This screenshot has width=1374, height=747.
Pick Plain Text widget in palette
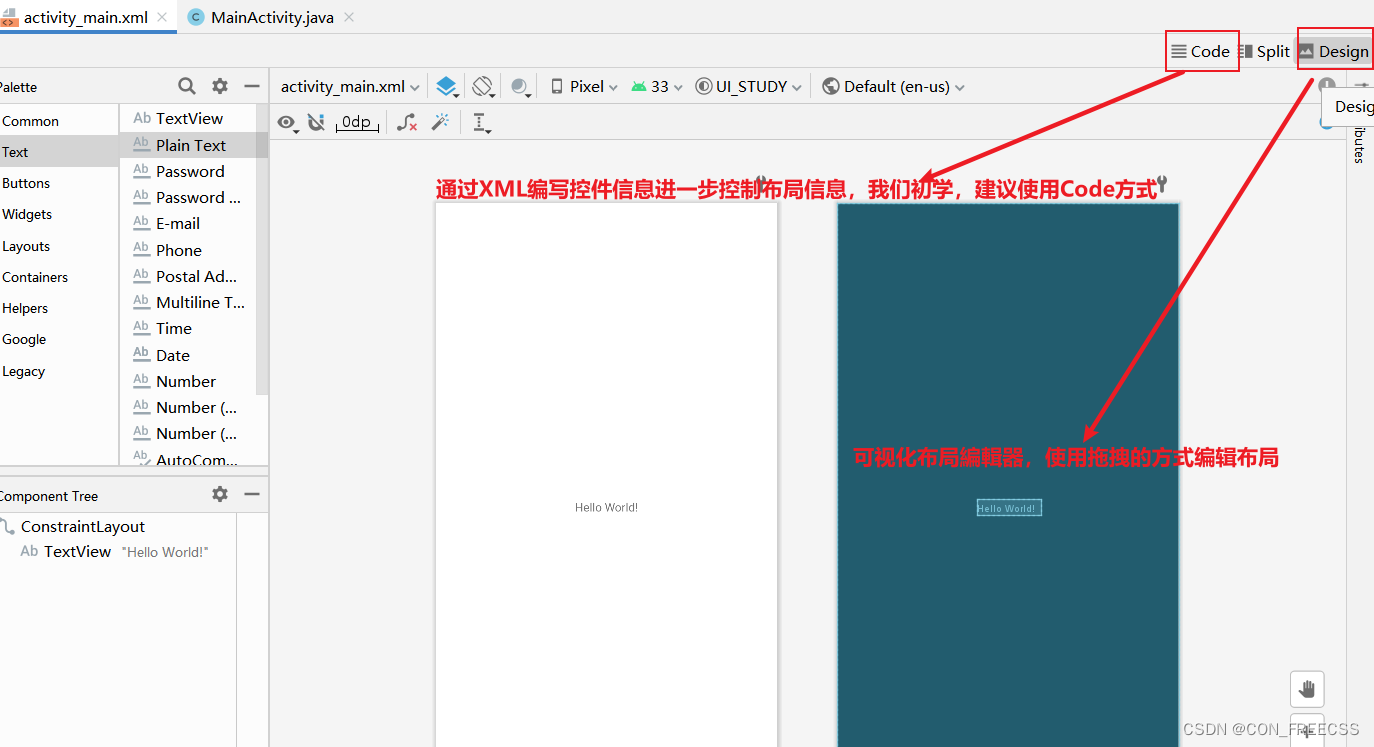coord(188,145)
